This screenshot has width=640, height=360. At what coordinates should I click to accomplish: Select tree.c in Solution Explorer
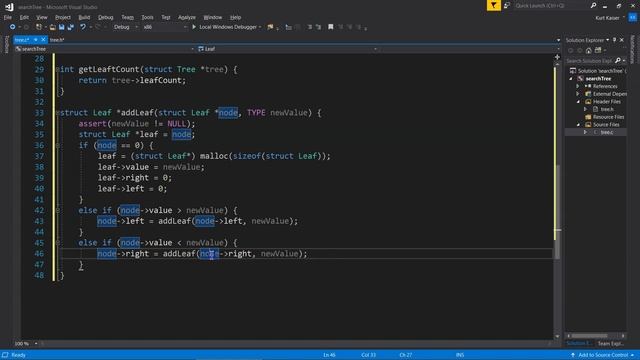[x=607, y=133]
